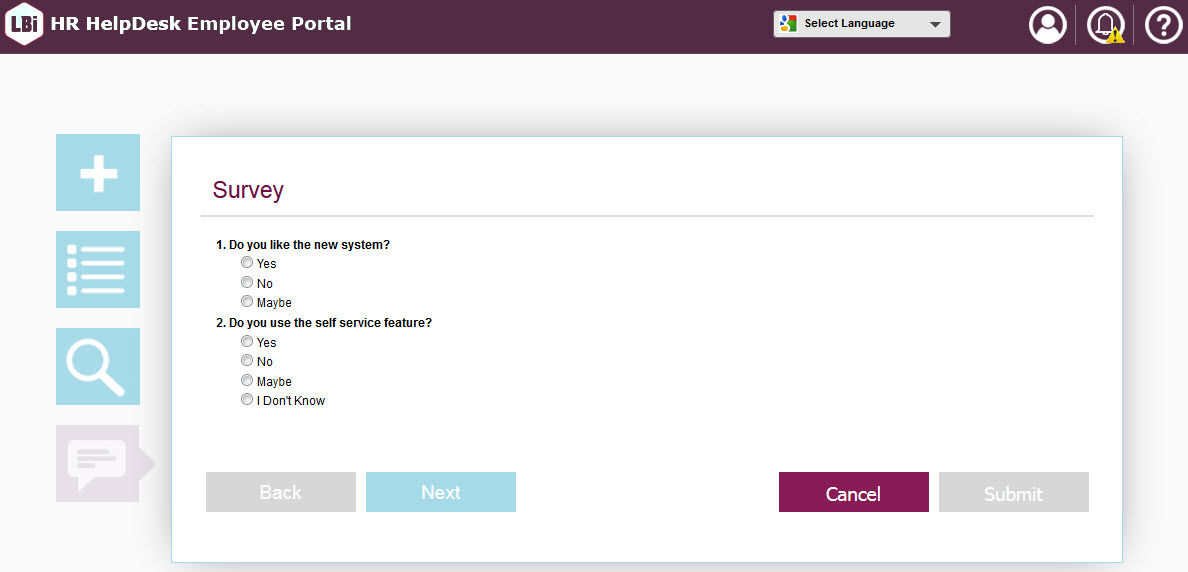1188x572 pixels.
Task: Click the Google logo in language selector
Action: 789,24
